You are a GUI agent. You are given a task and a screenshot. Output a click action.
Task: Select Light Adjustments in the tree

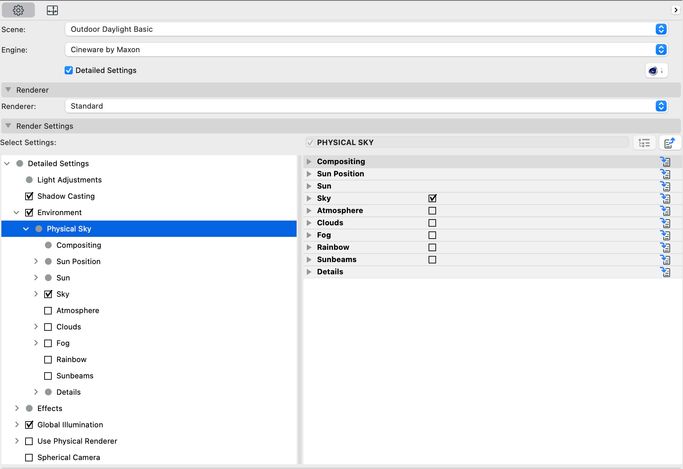[70, 180]
